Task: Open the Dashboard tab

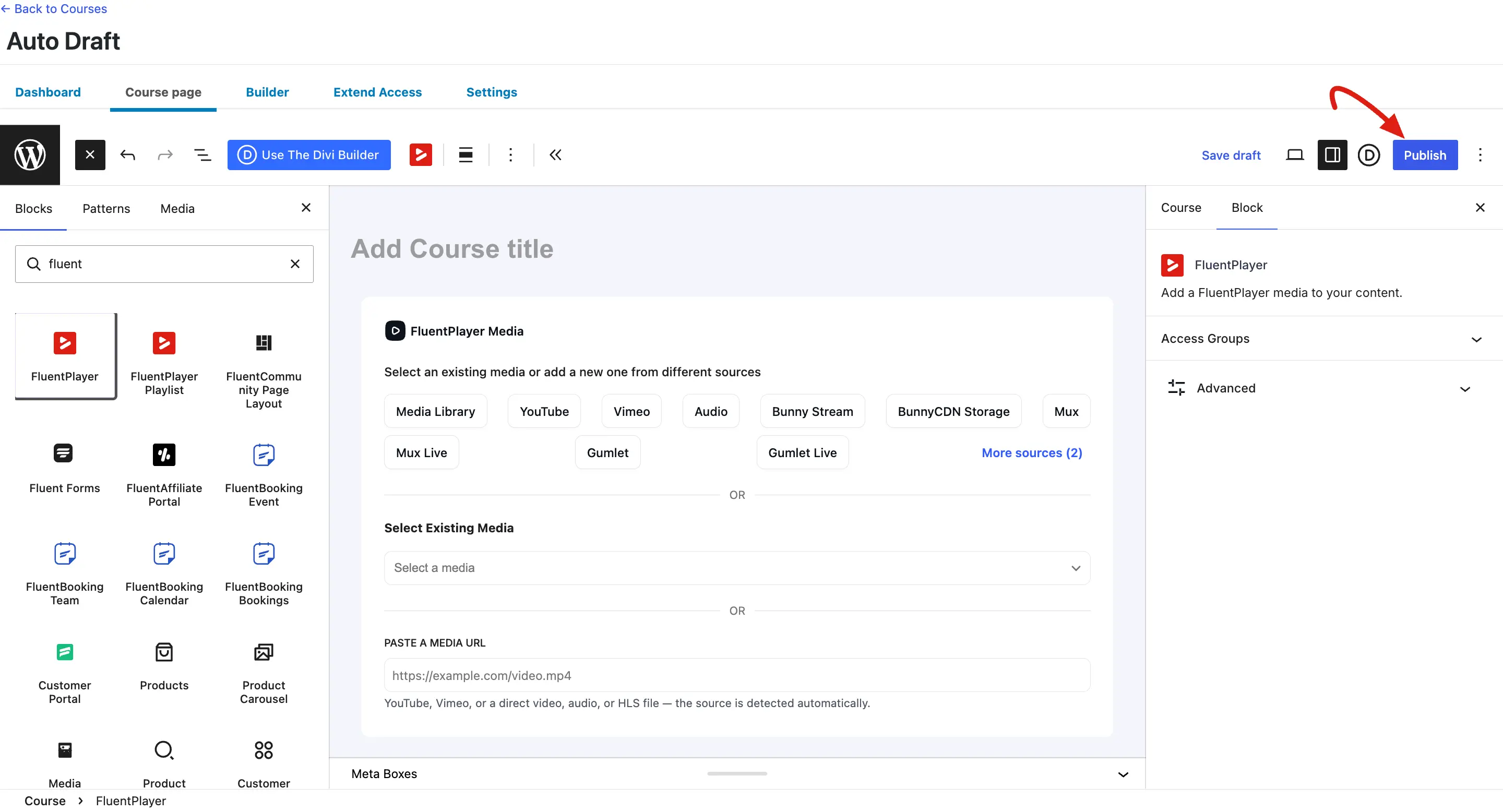Action: [48, 92]
